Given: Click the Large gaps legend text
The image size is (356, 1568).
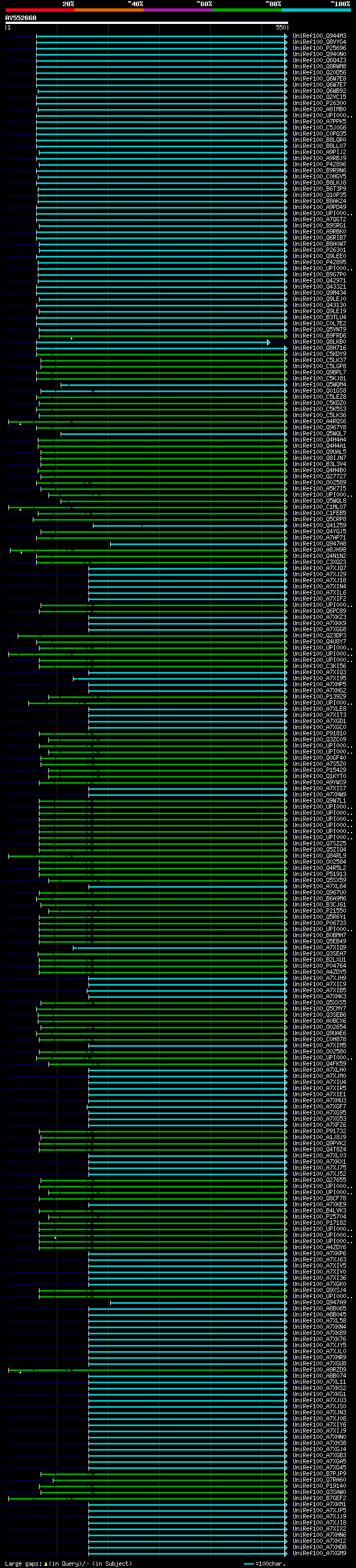Looking at the screenshot, I should (x=68, y=1564).
